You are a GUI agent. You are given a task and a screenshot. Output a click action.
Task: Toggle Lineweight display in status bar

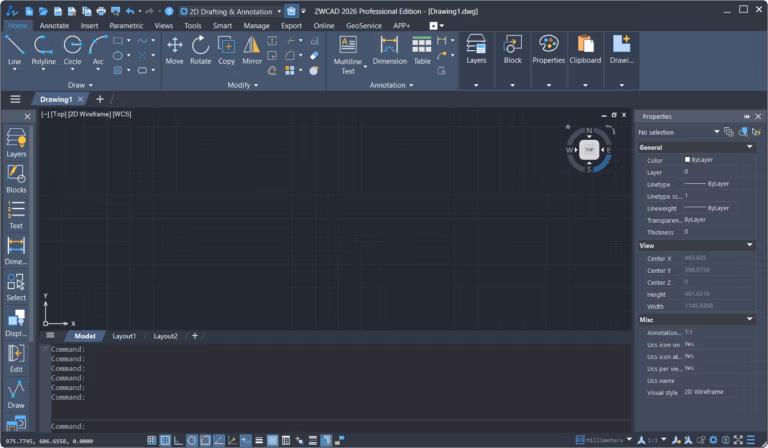(x=259, y=440)
